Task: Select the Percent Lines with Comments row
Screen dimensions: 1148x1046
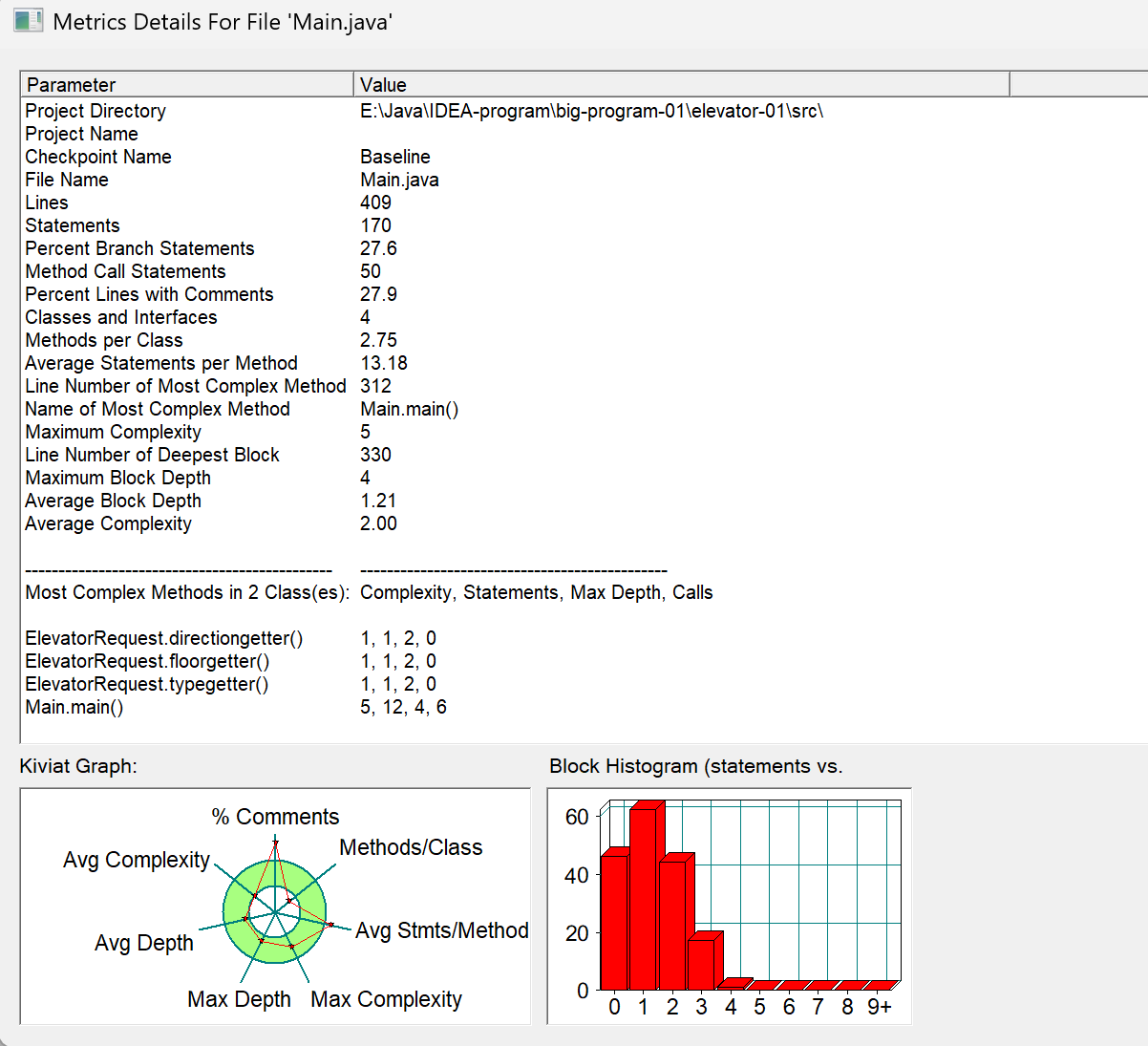Action: [x=149, y=294]
